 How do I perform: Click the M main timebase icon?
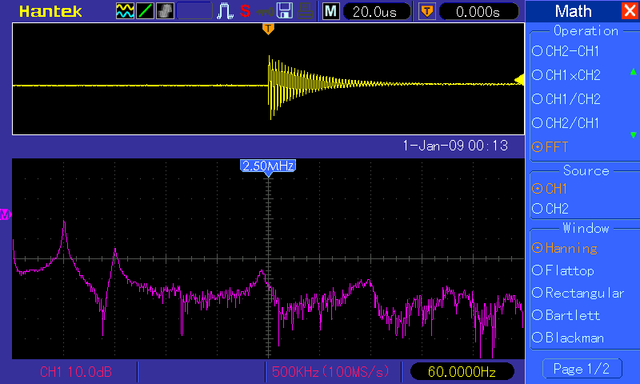pos(331,11)
